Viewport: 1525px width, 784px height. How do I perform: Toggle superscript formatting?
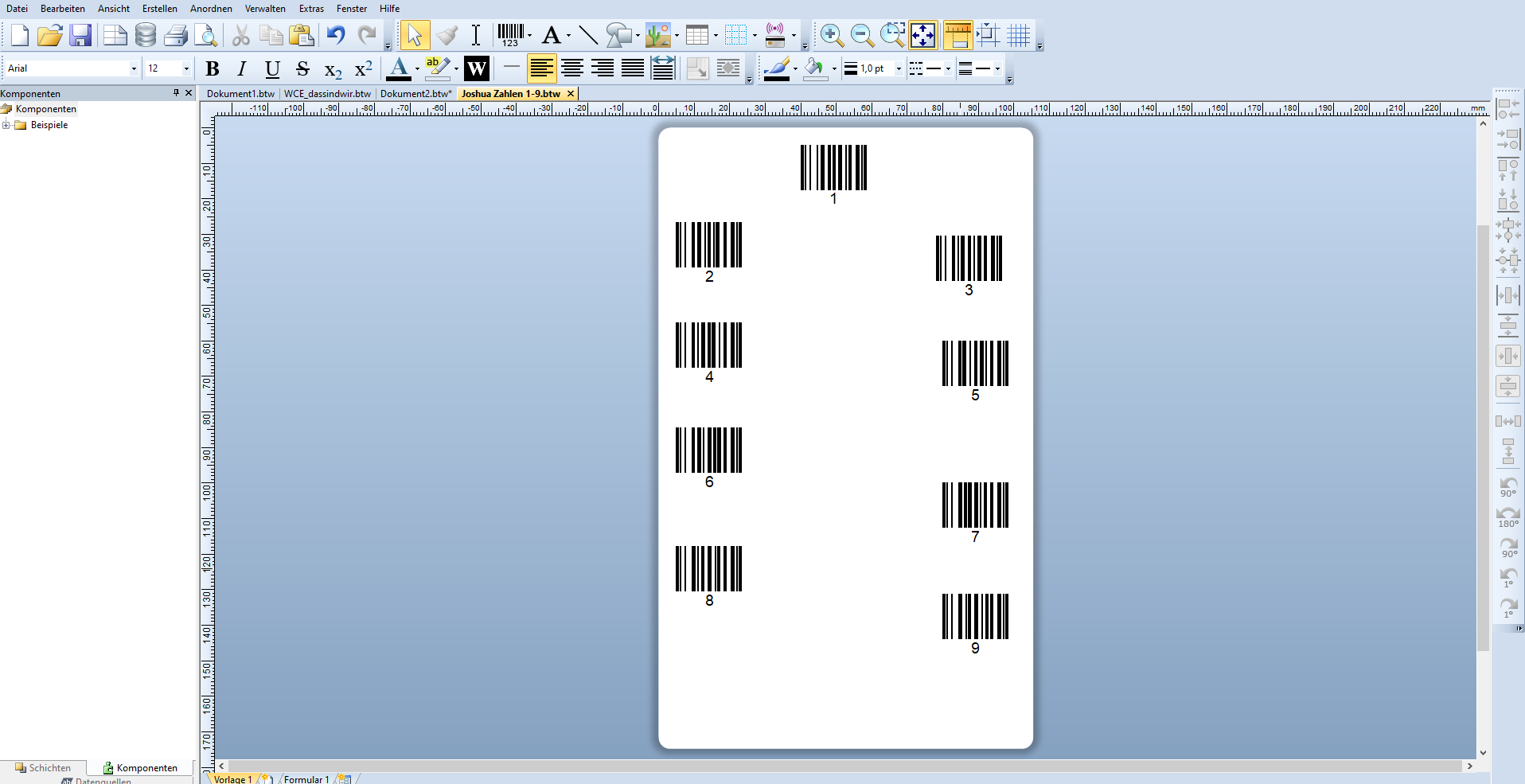click(x=363, y=69)
